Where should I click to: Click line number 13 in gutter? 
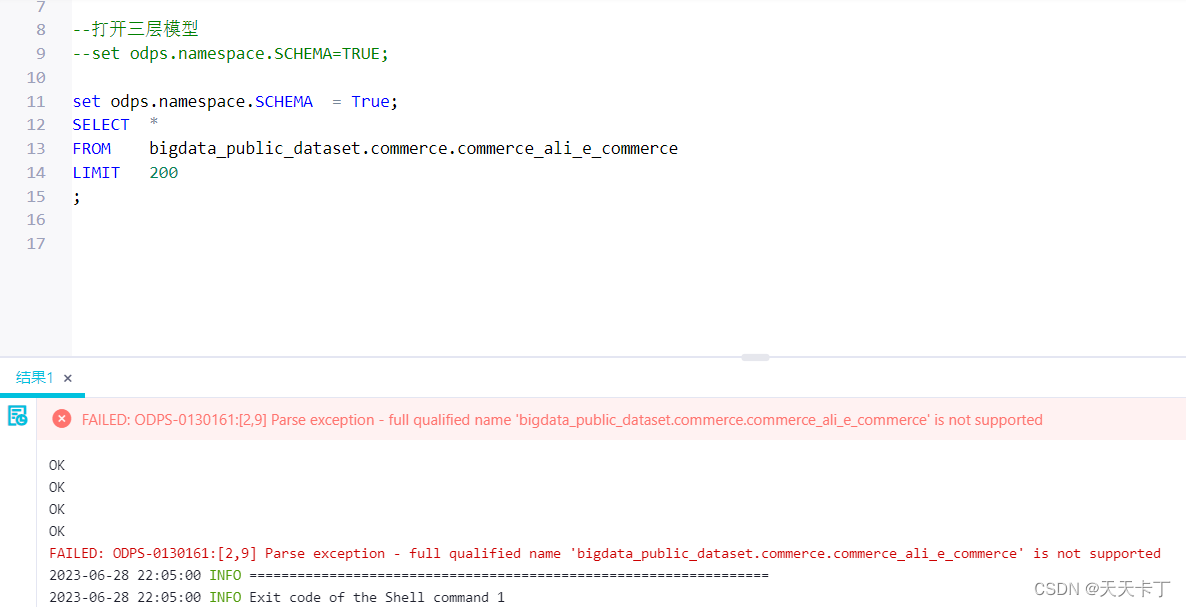pos(36,148)
